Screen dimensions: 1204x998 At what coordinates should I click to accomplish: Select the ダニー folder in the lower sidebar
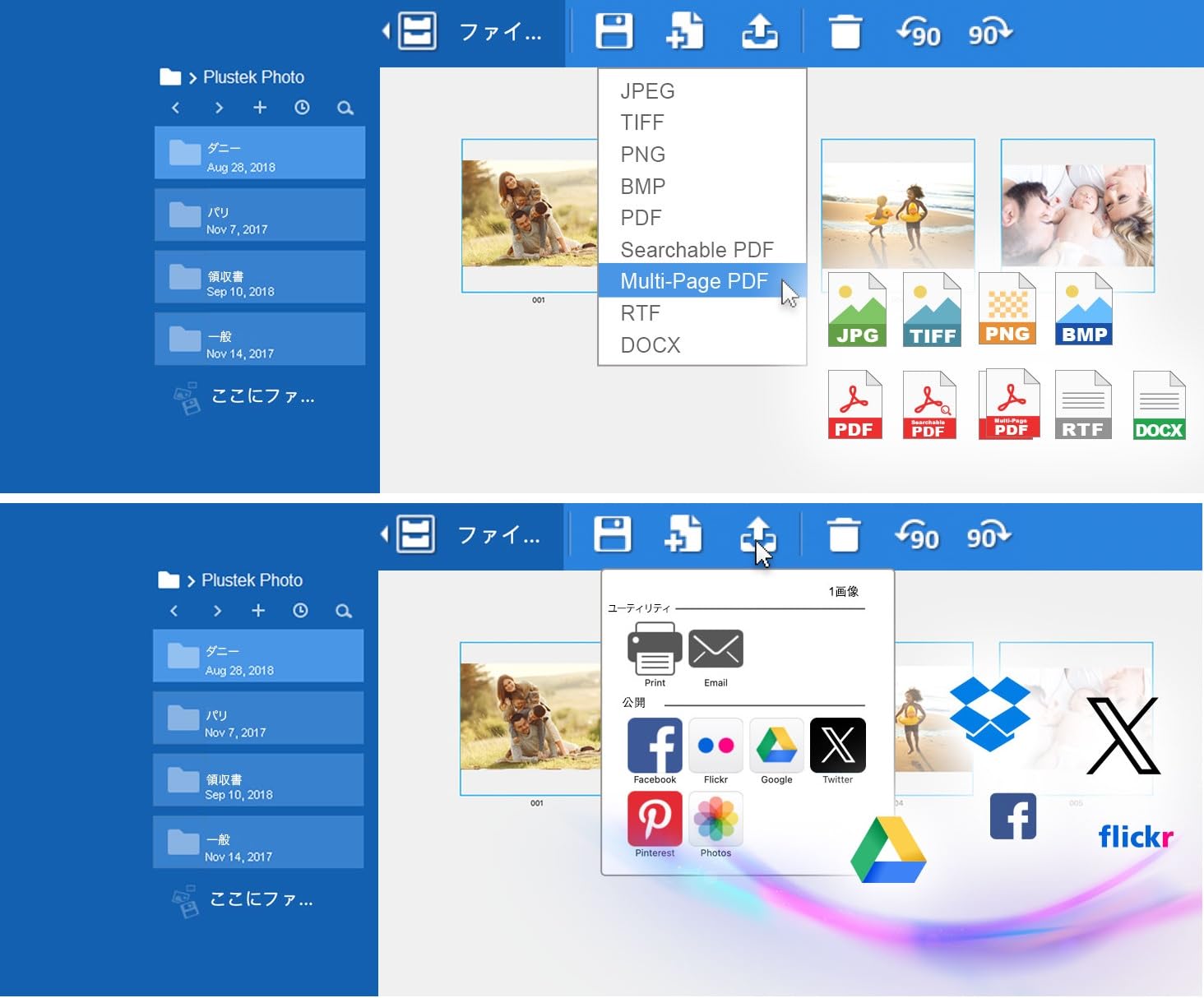click(258, 656)
